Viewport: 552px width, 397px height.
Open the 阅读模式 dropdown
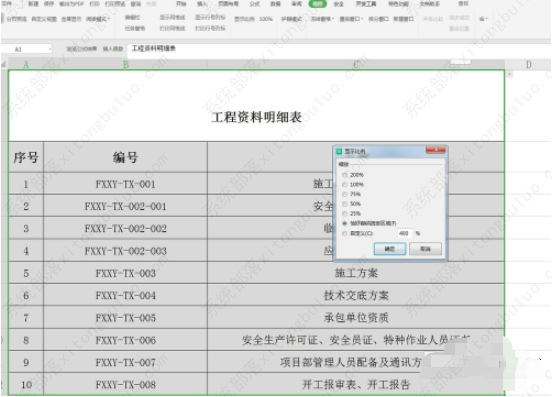point(98,19)
